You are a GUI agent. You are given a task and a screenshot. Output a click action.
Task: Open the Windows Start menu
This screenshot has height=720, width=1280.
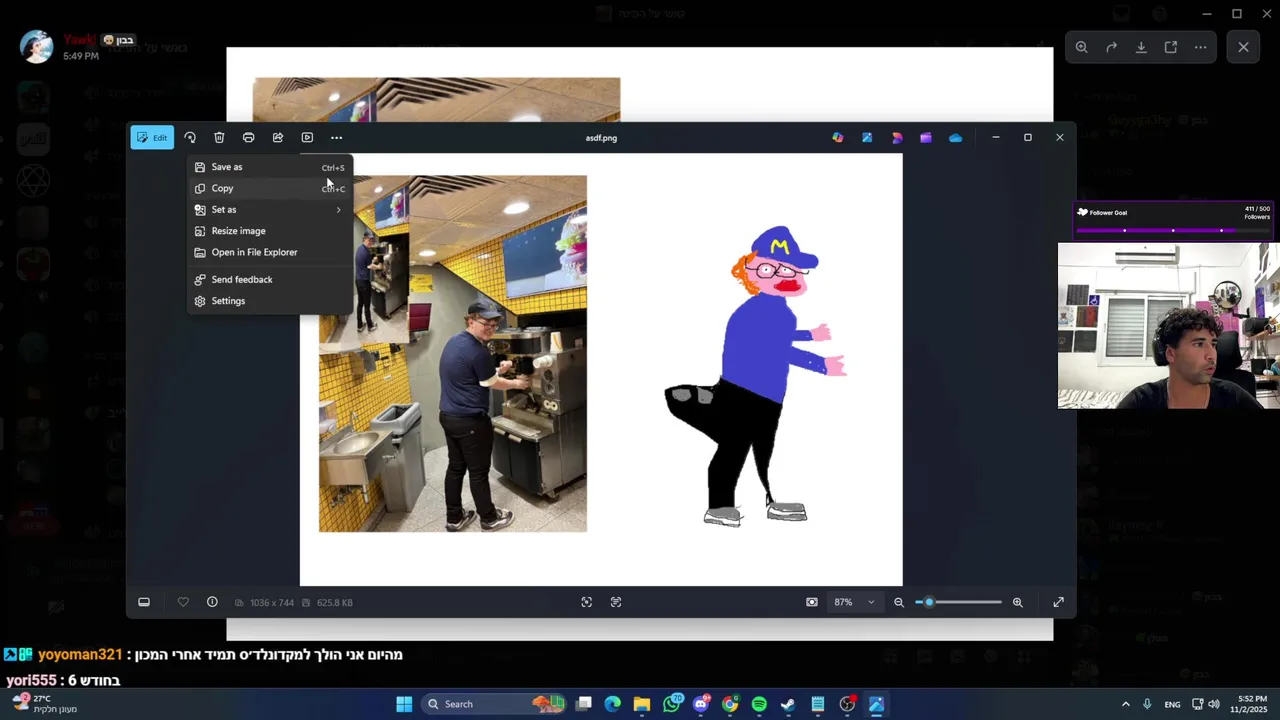404,704
